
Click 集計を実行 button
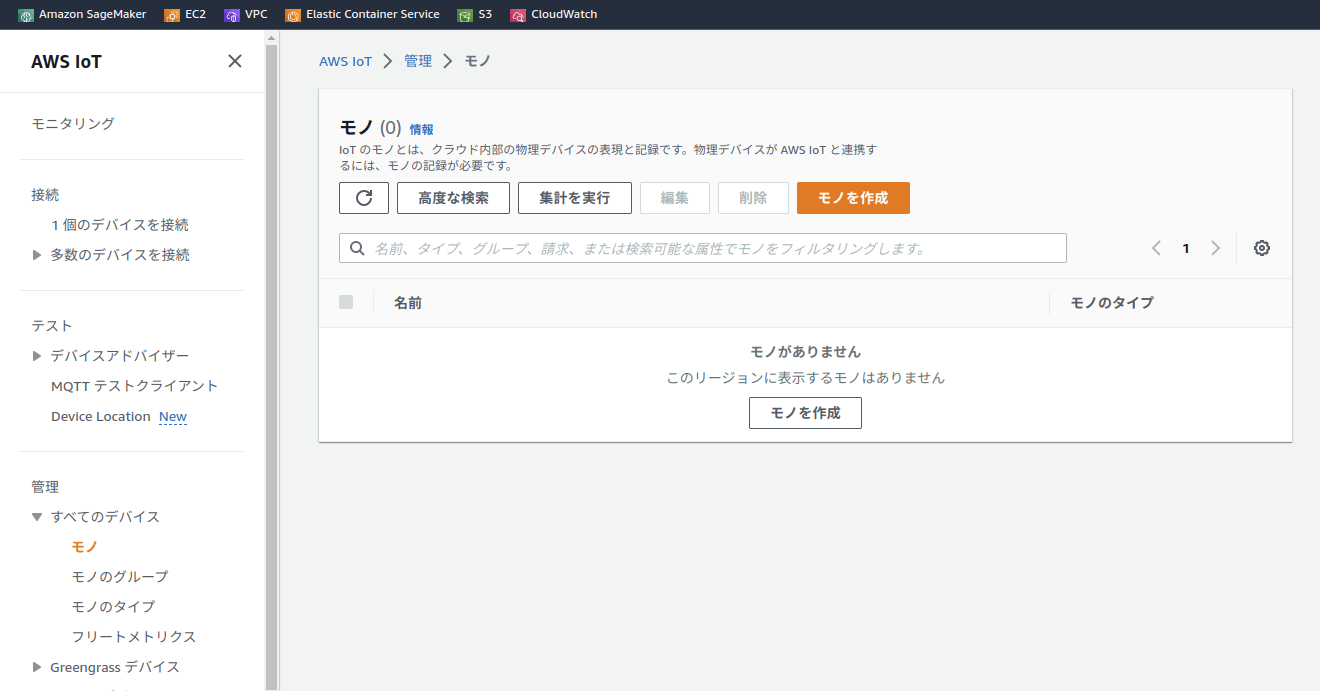[x=575, y=198]
